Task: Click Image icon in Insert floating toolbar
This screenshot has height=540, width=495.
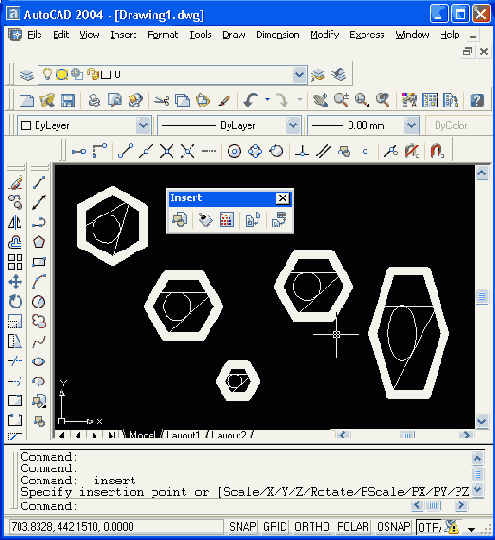Action: (x=227, y=220)
